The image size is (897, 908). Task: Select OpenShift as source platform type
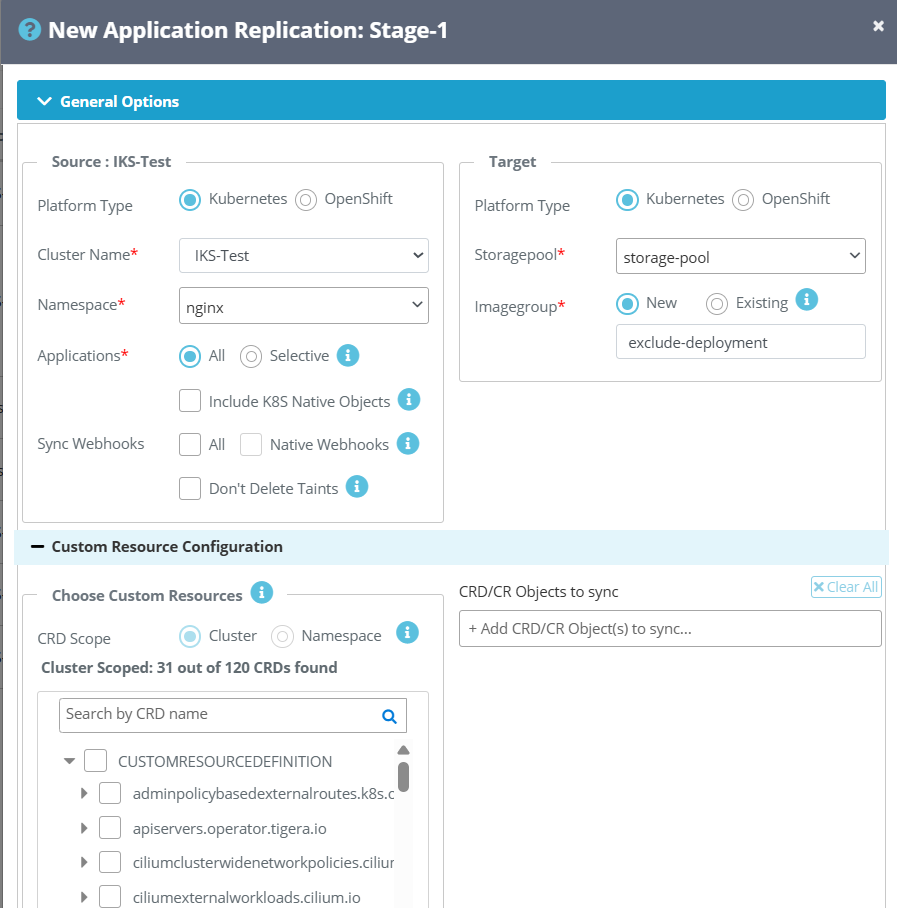click(306, 200)
